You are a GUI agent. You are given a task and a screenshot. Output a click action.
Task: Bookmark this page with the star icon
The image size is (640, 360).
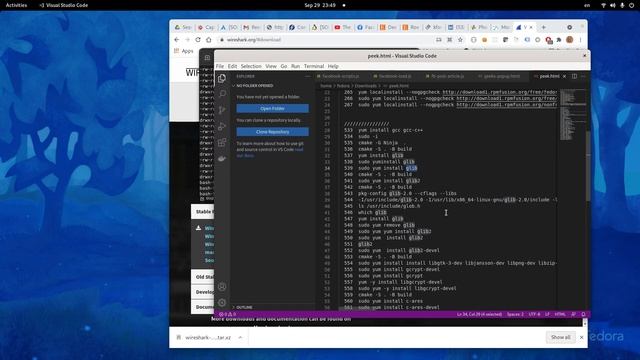460,40
